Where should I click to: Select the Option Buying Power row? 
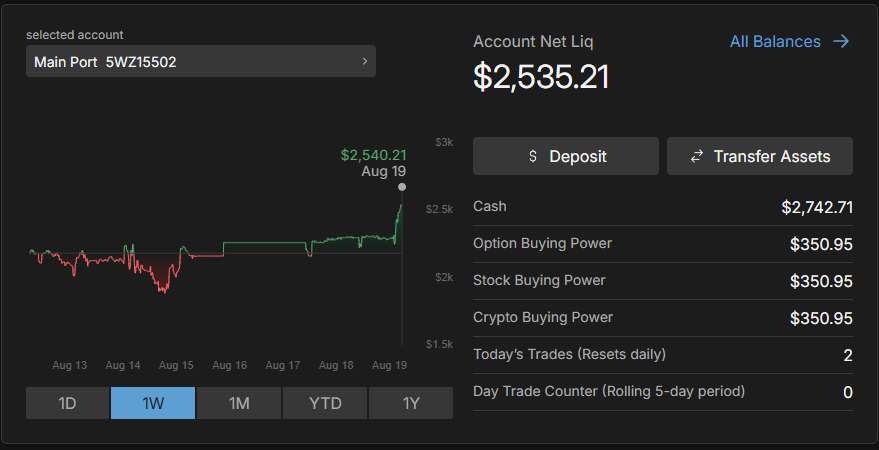(x=662, y=244)
